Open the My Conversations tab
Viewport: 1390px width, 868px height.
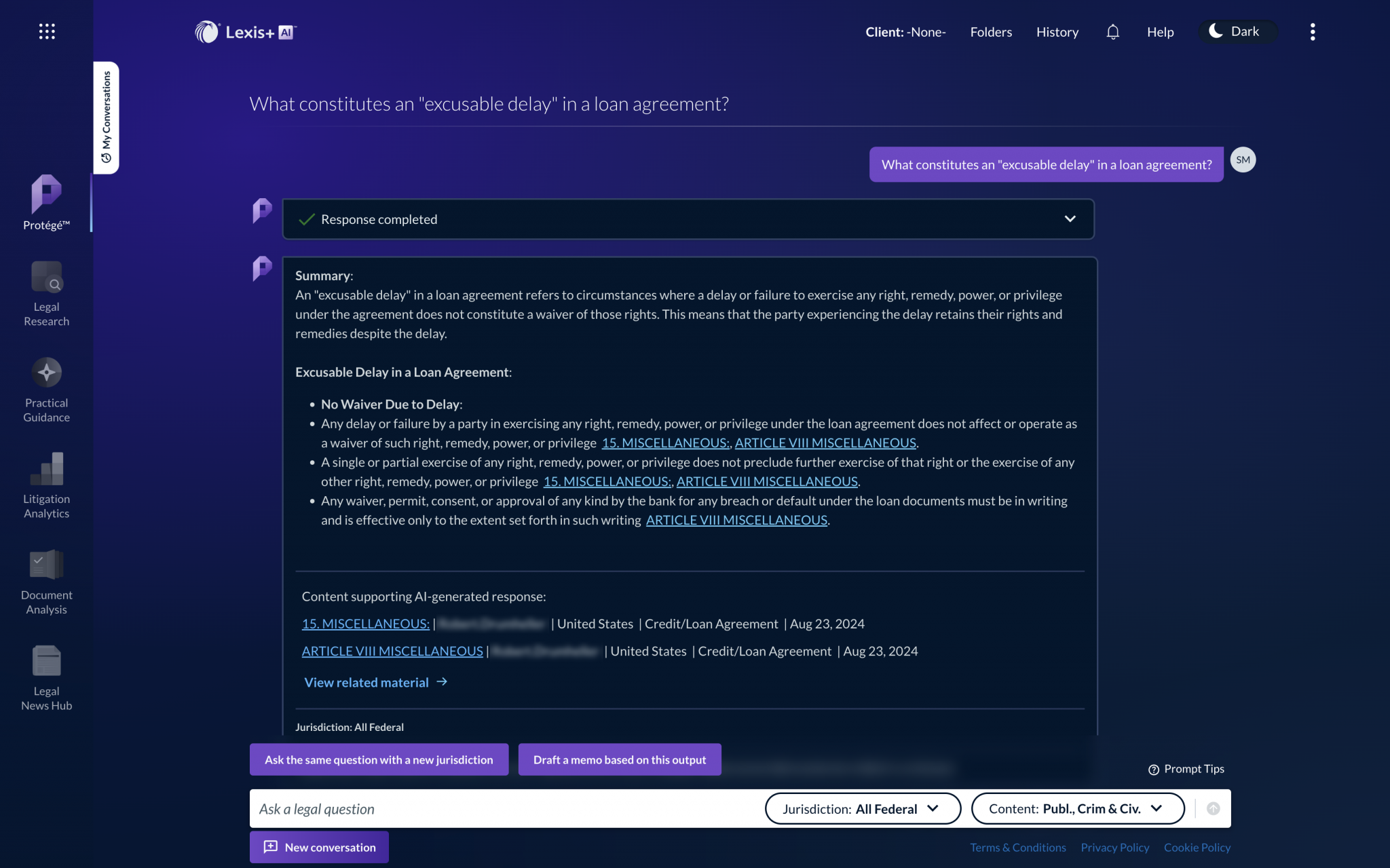coord(105,118)
